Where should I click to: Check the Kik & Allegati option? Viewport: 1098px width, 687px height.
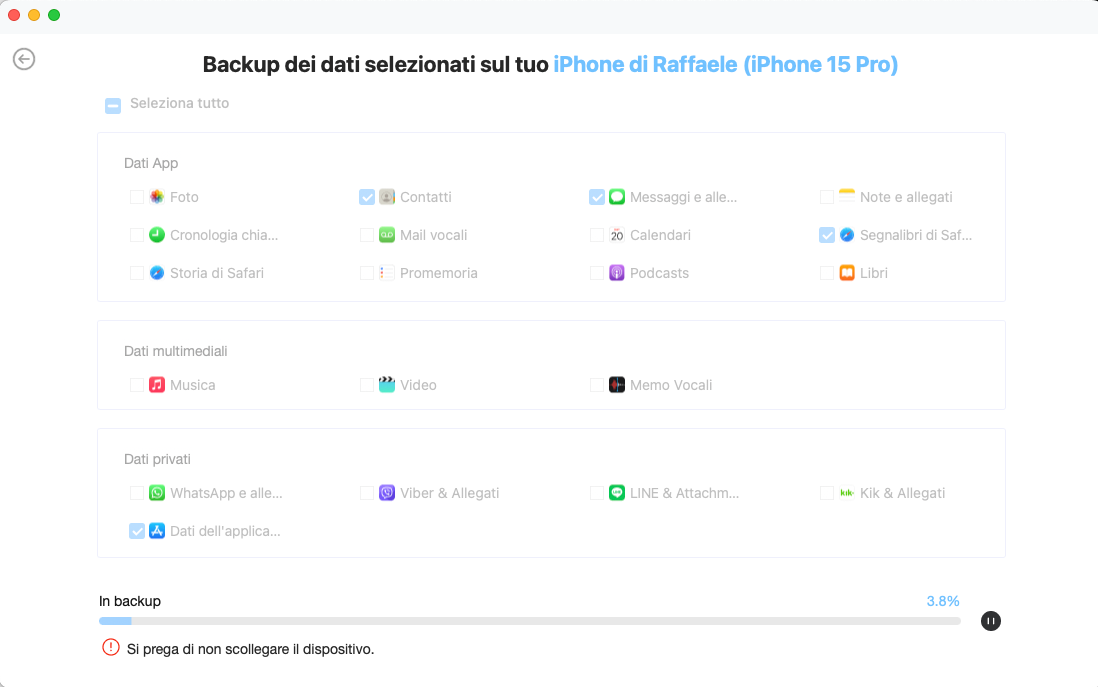coord(826,493)
